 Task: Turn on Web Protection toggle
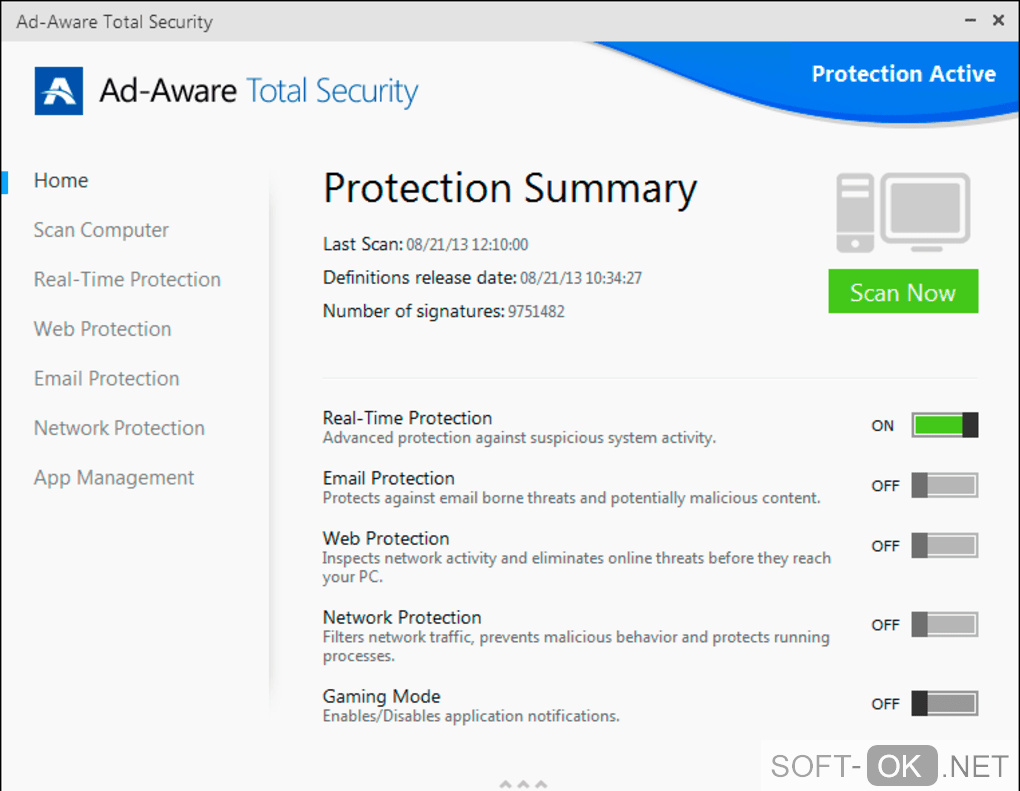coord(944,546)
